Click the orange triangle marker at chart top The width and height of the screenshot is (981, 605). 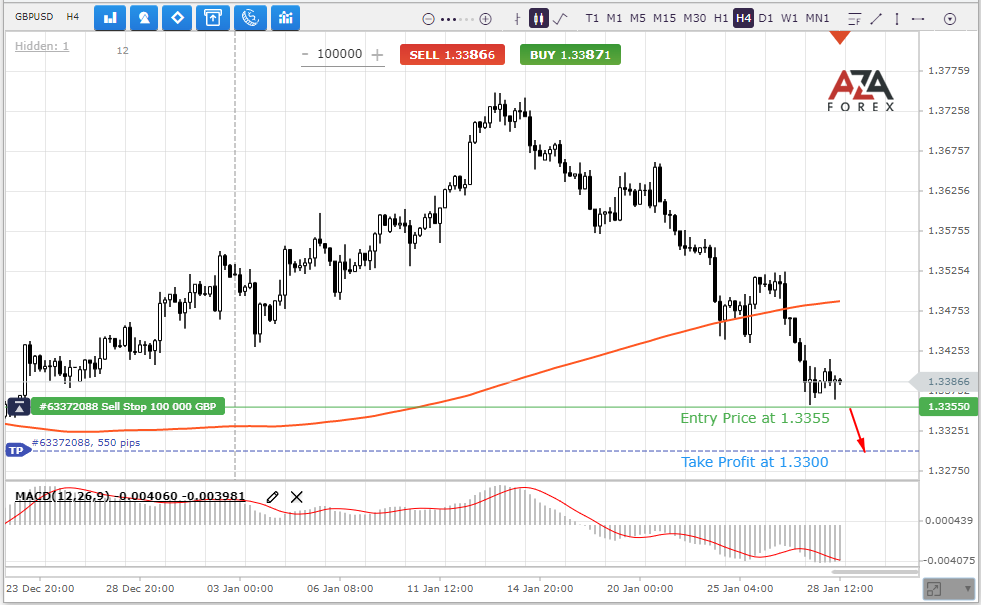840,38
